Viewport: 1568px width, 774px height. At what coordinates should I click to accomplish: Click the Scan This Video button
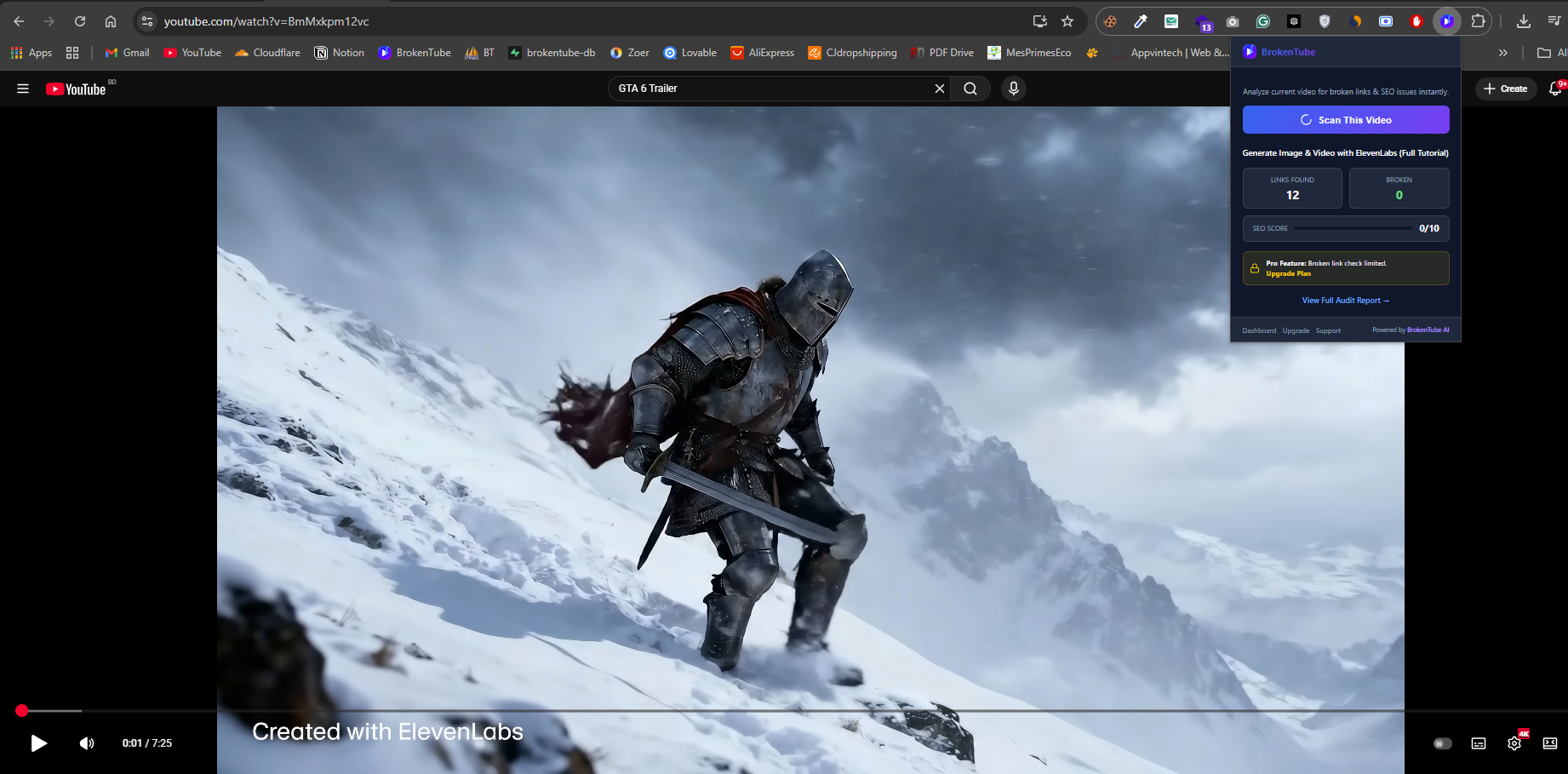tap(1345, 119)
